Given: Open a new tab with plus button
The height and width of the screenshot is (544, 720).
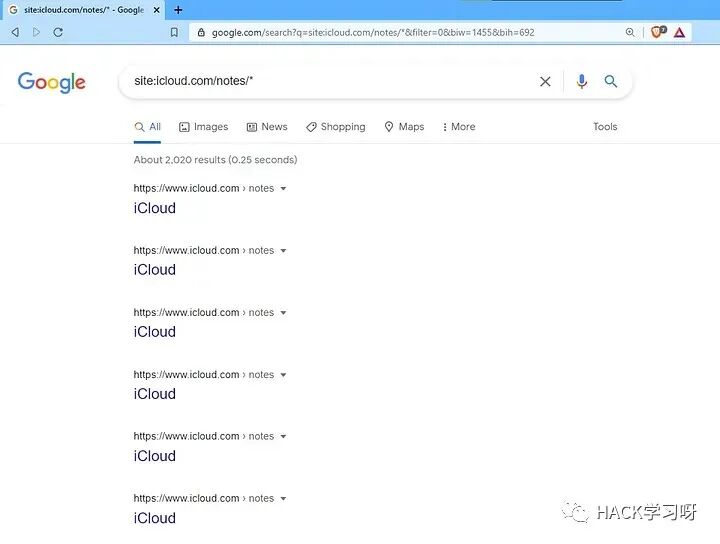Looking at the screenshot, I should [178, 10].
